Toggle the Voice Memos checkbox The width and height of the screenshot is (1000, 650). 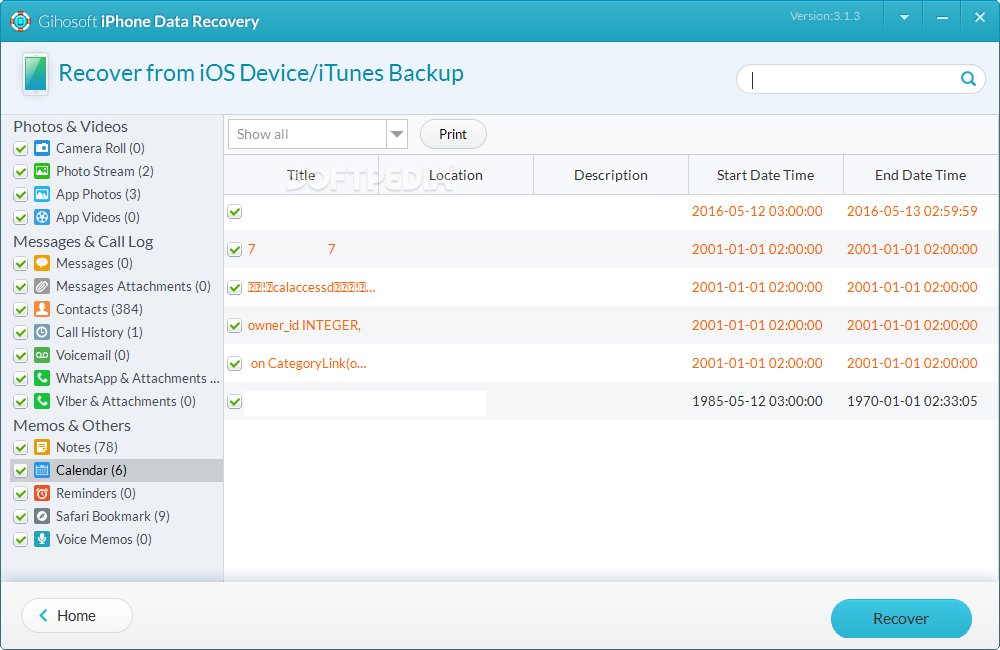(x=20, y=540)
